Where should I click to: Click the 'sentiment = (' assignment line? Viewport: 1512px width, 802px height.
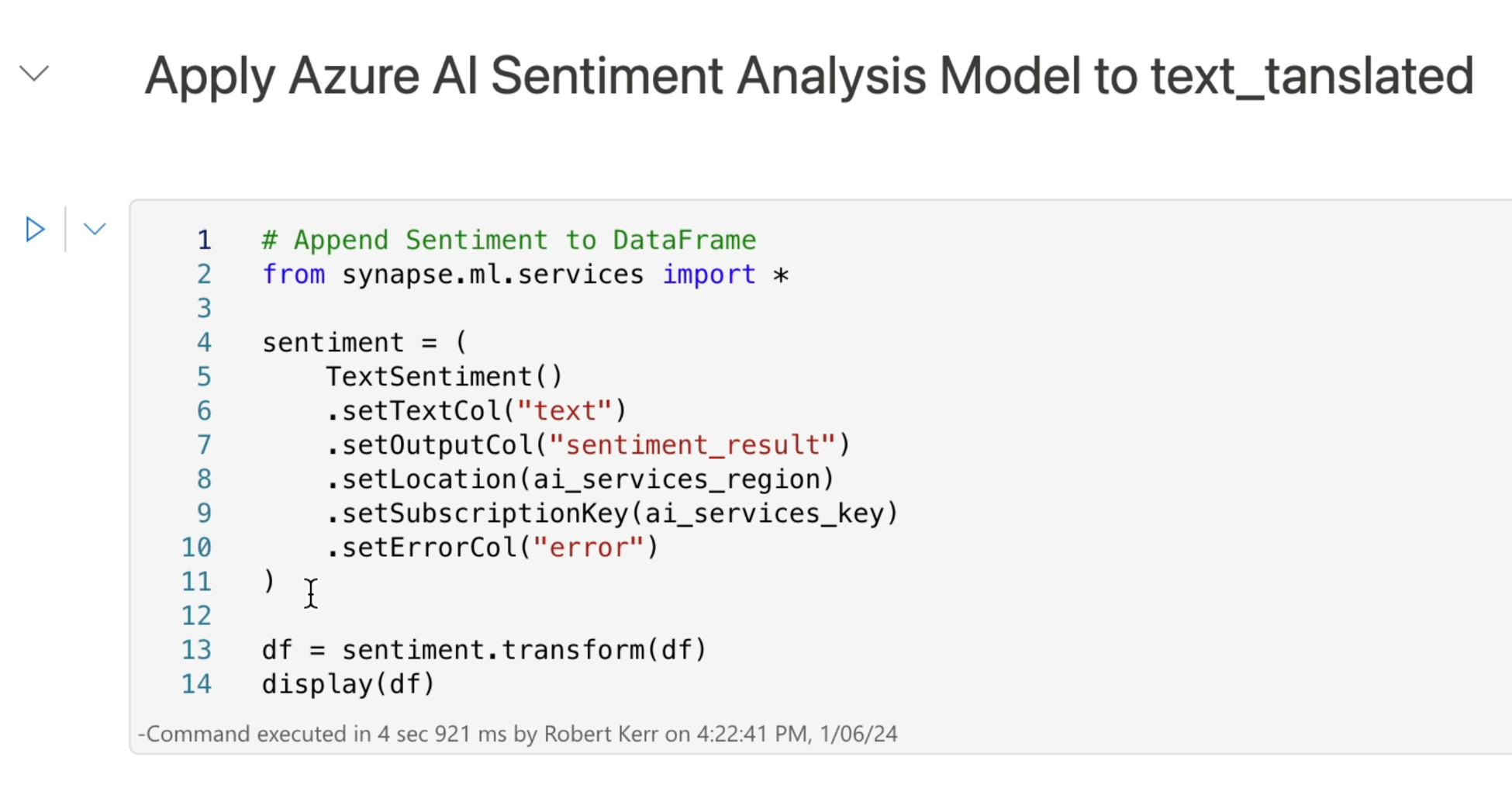click(x=364, y=343)
